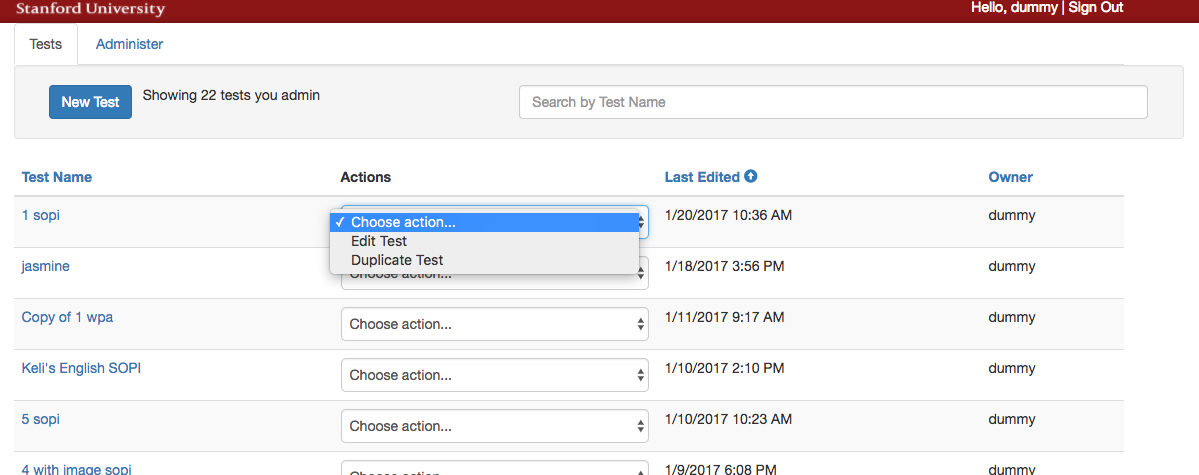Click the New Test button

coord(90,102)
